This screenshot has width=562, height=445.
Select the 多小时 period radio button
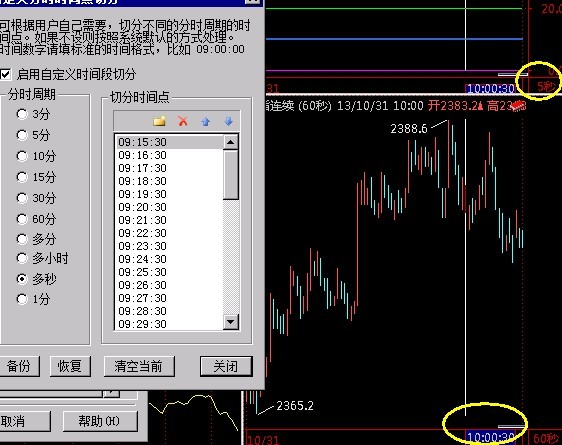pos(22,258)
